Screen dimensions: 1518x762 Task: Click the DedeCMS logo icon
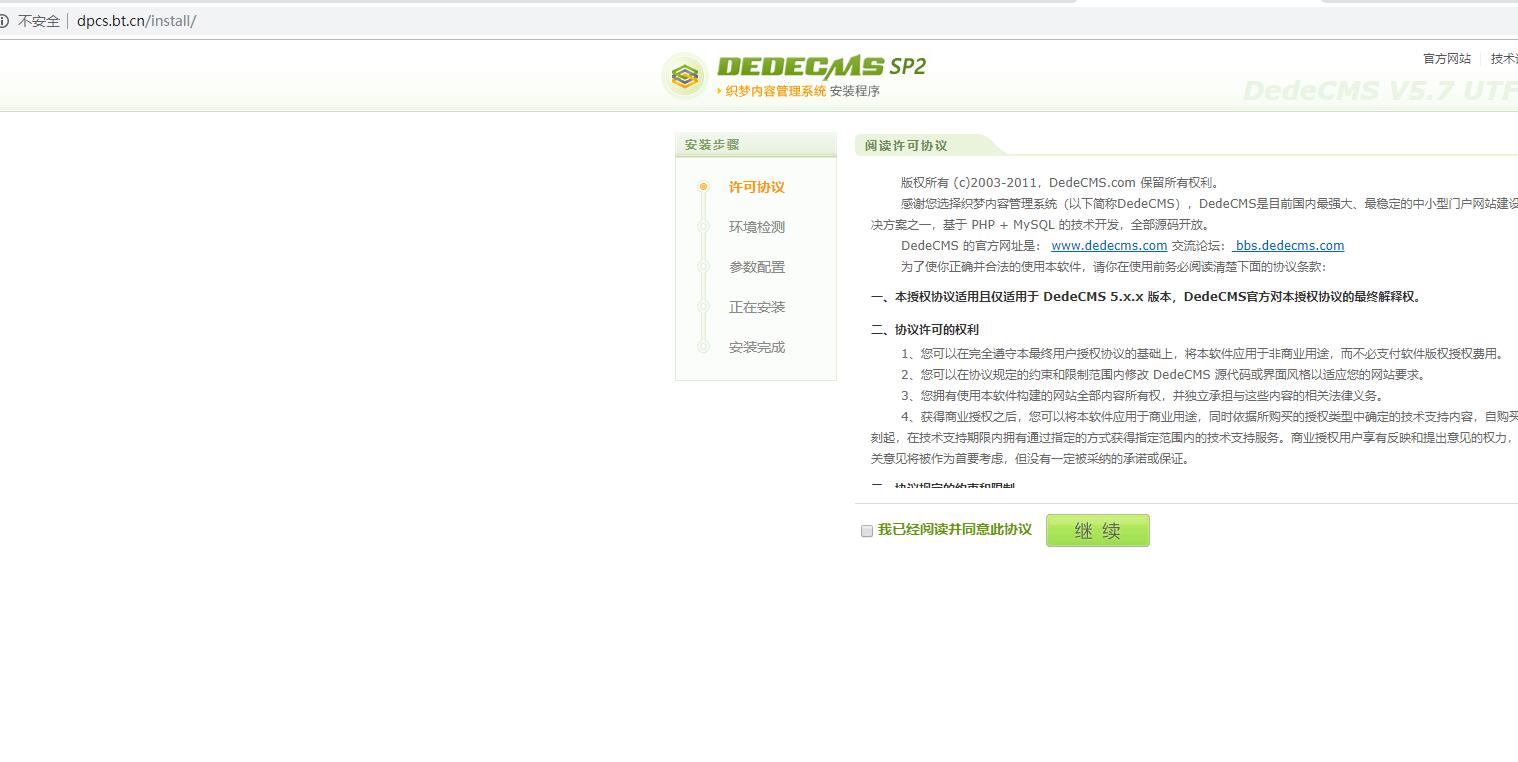pyautogui.click(x=685, y=76)
